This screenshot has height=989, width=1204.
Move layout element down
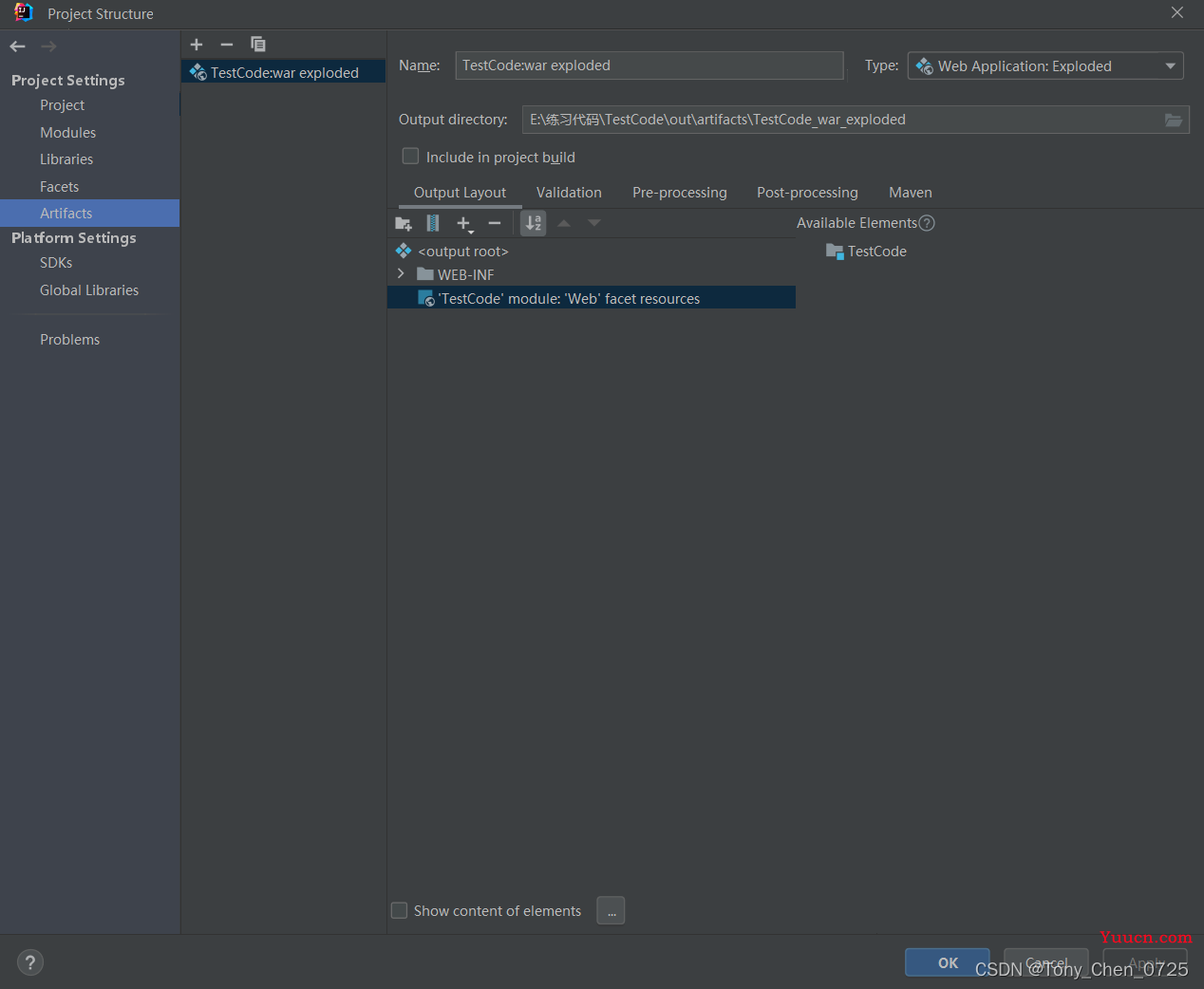point(594,223)
